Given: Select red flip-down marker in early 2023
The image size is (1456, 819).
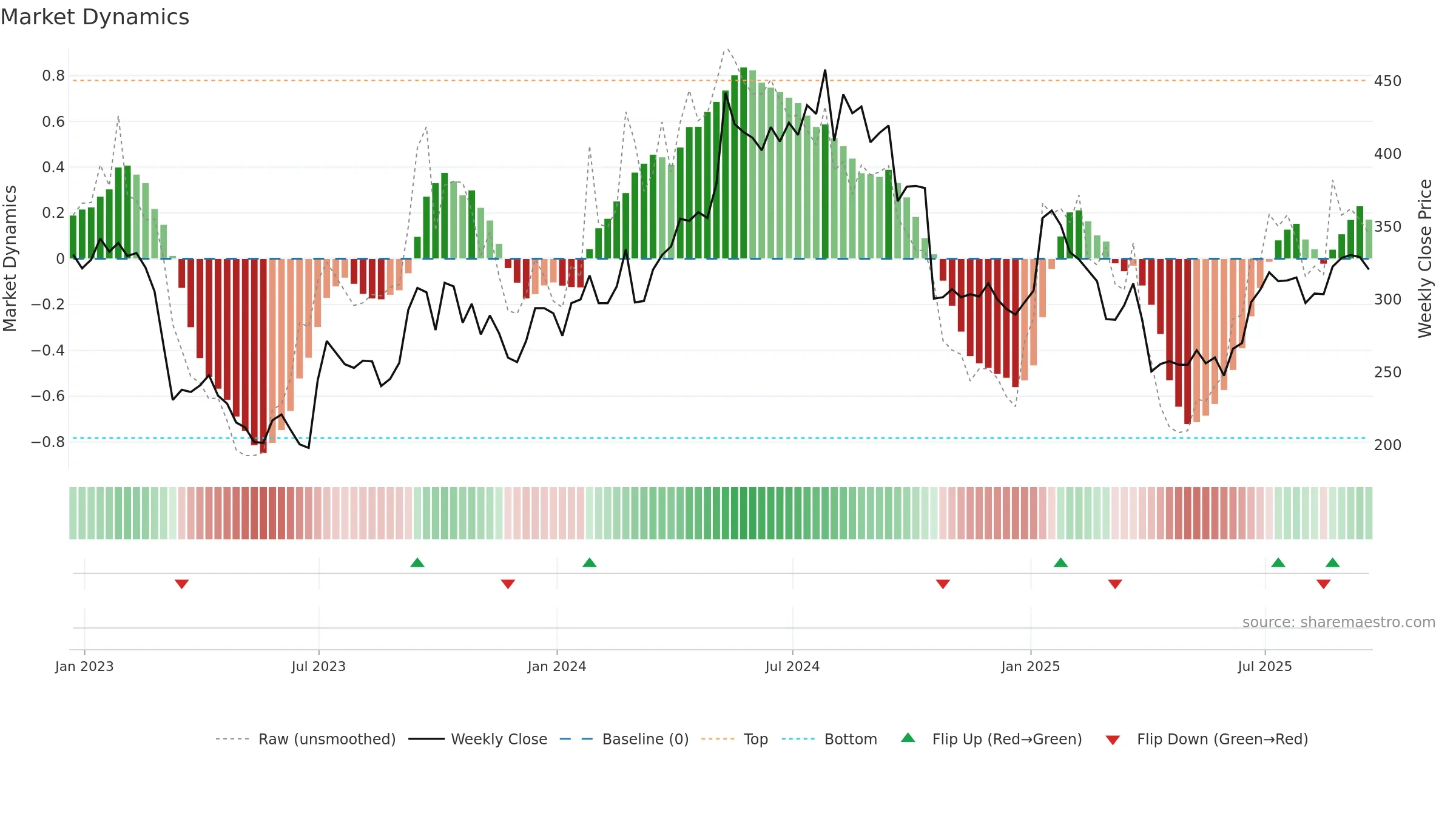Looking at the screenshot, I should tap(182, 584).
